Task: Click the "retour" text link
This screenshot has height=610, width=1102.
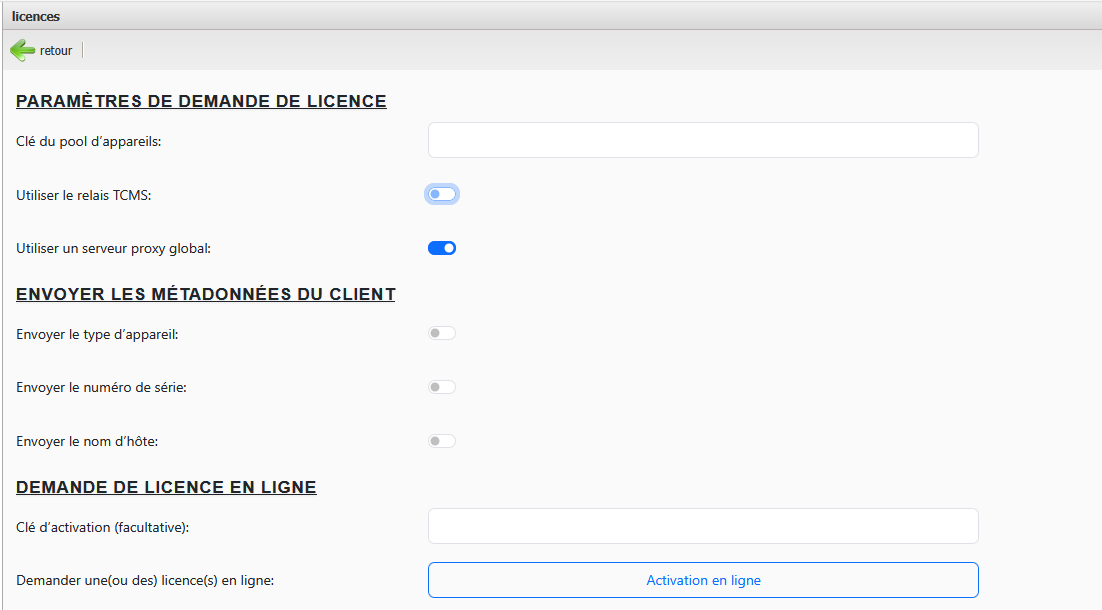Action: click(x=56, y=51)
